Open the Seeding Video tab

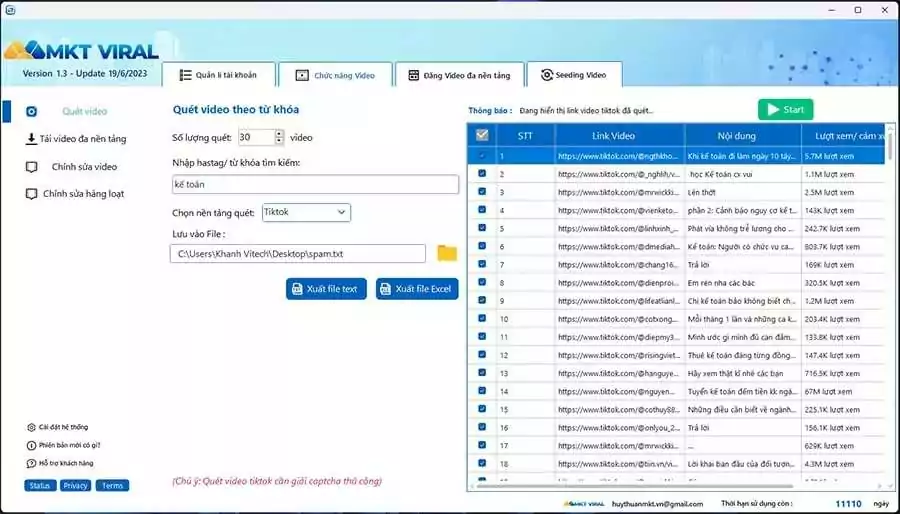click(x=574, y=75)
